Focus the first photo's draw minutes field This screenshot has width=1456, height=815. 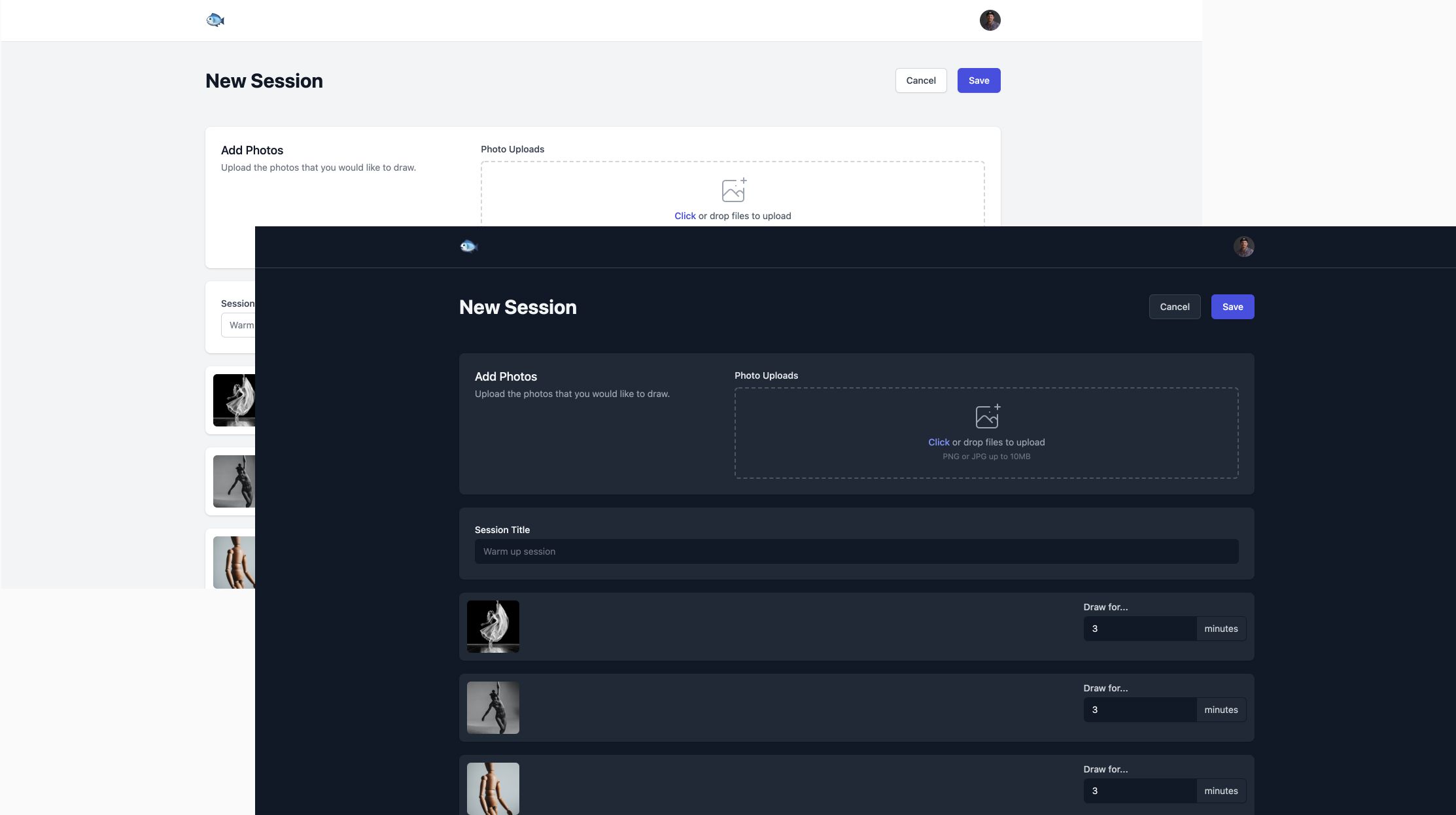pos(1139,629)
